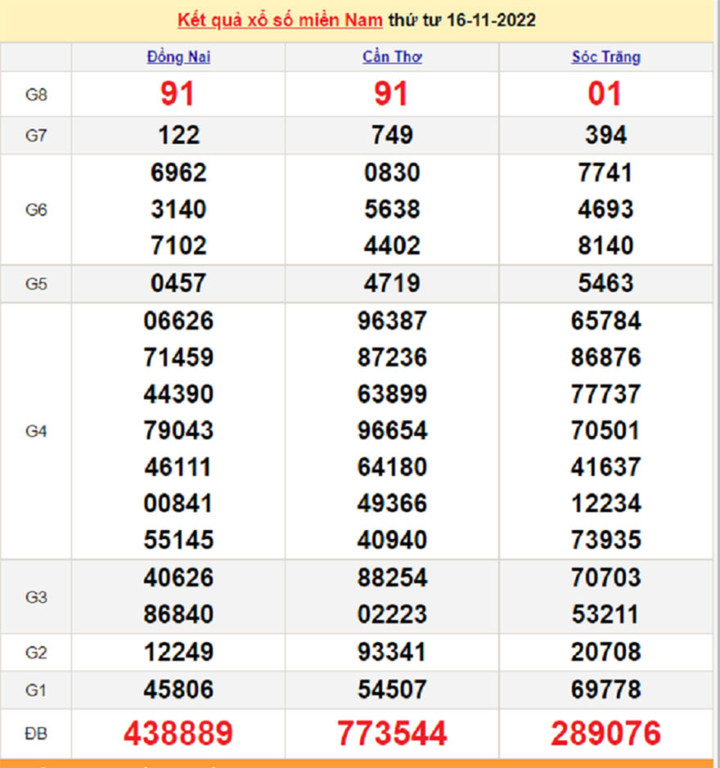Open the Sóc Trăng province link
Viewport: 720px width, 768px height.
click(x=605, y=57)
